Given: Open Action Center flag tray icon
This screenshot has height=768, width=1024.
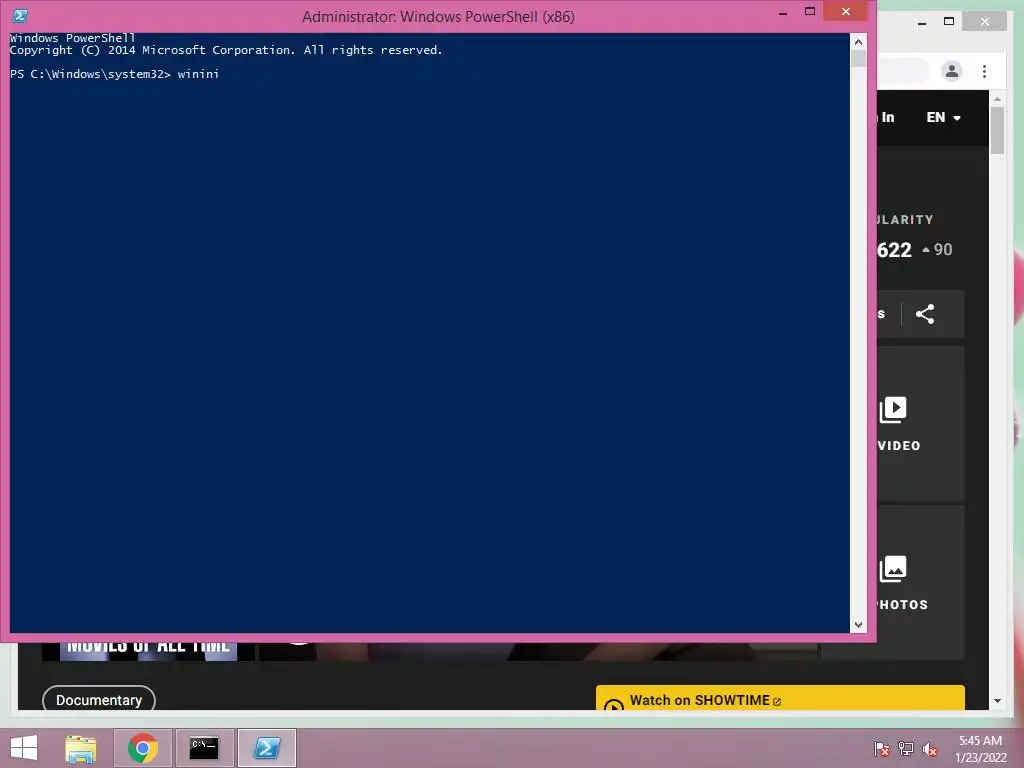Looking at the screenshot, I should coord(881,749).
